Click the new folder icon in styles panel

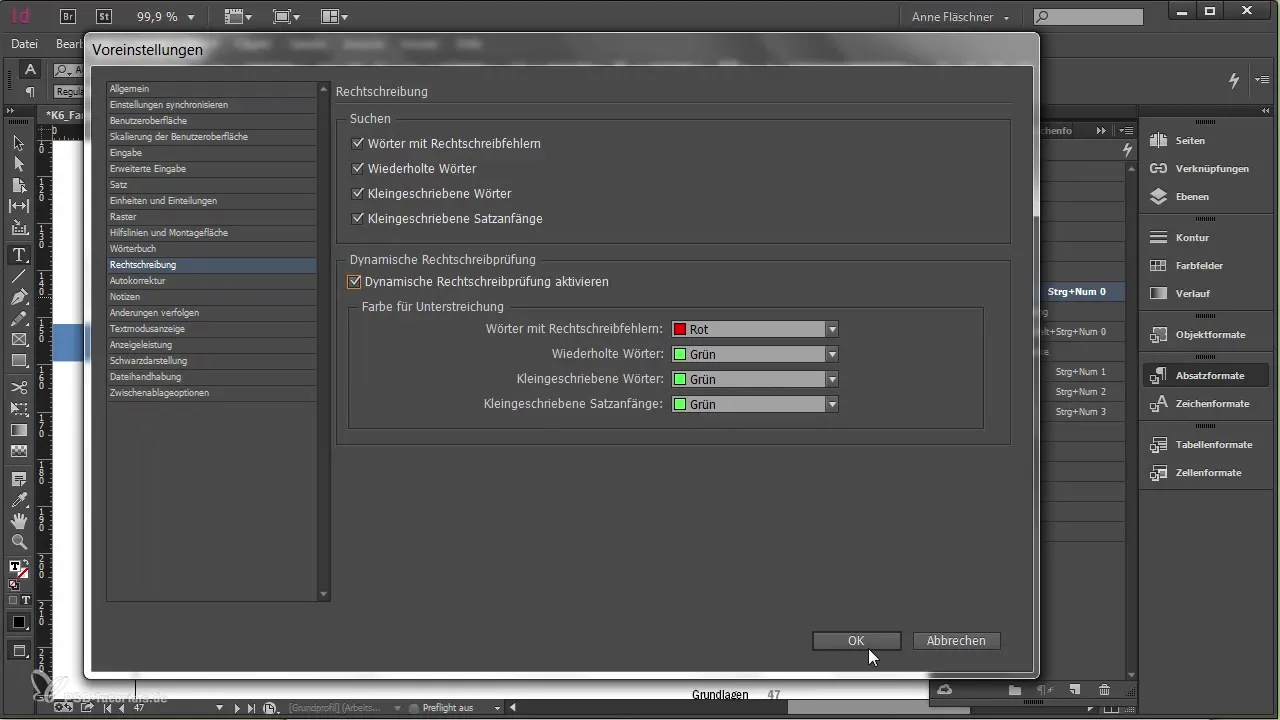[1014, 690]
